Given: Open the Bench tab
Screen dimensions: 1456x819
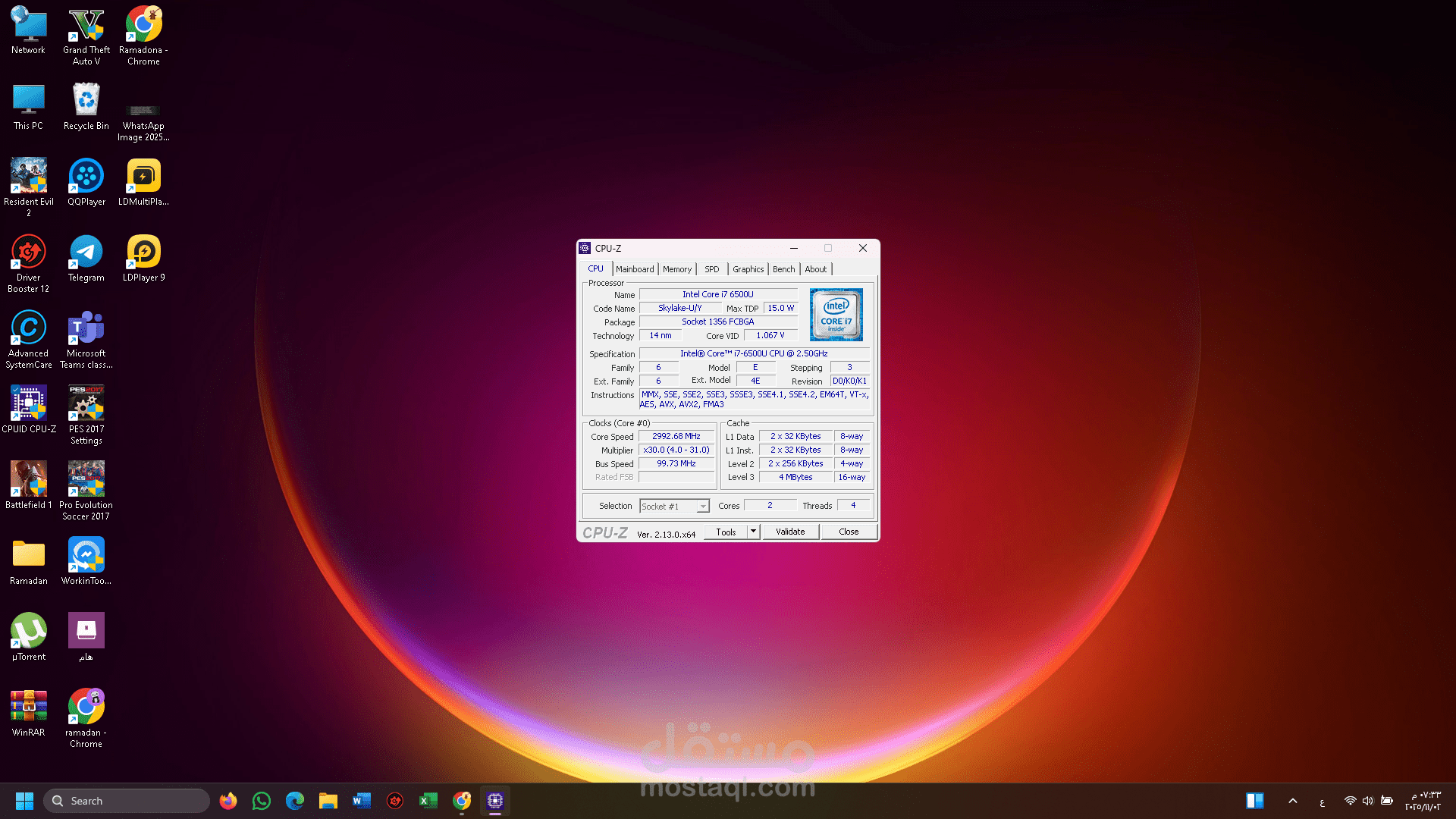Looking at the screenshot, I should [784, 269].
